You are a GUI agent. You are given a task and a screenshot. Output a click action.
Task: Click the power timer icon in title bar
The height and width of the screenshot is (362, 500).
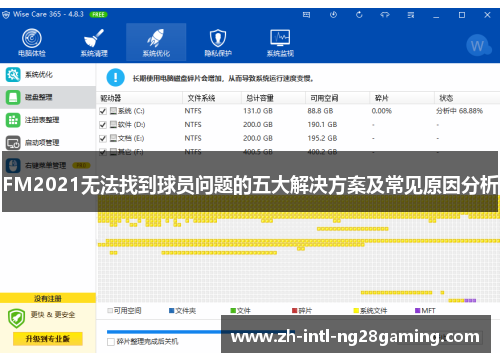333,15
